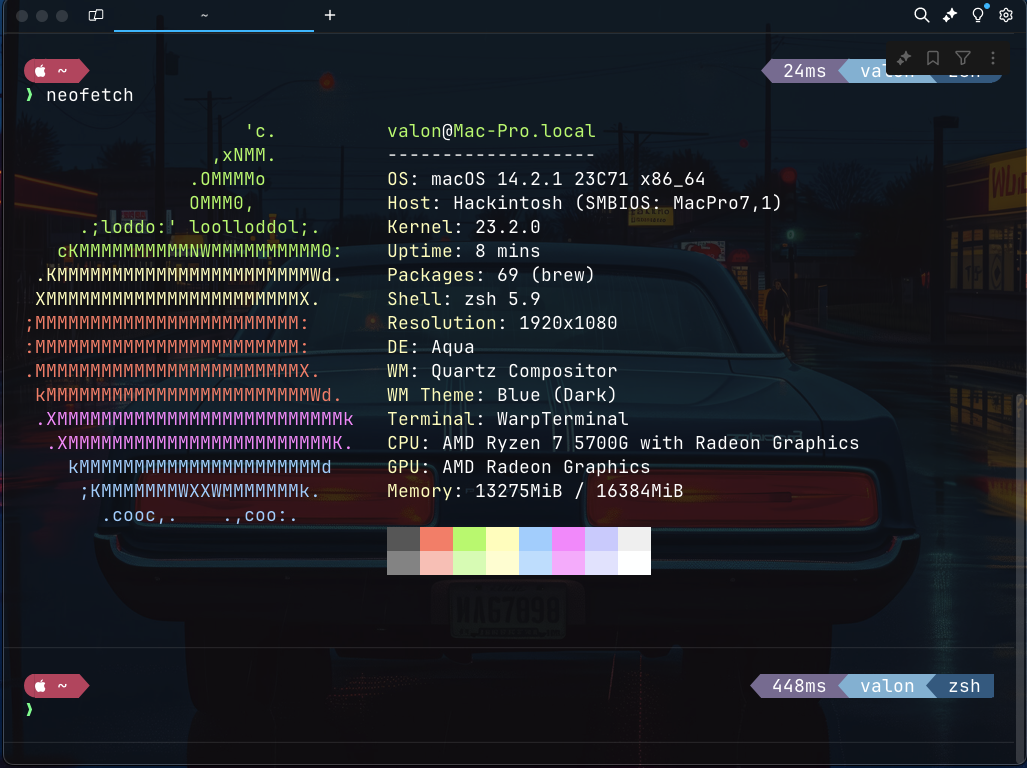Click the CPU: AMD Ryzen 7 5700G line
This screenshot has height=768, width=1027.
(x=623, y=443)
